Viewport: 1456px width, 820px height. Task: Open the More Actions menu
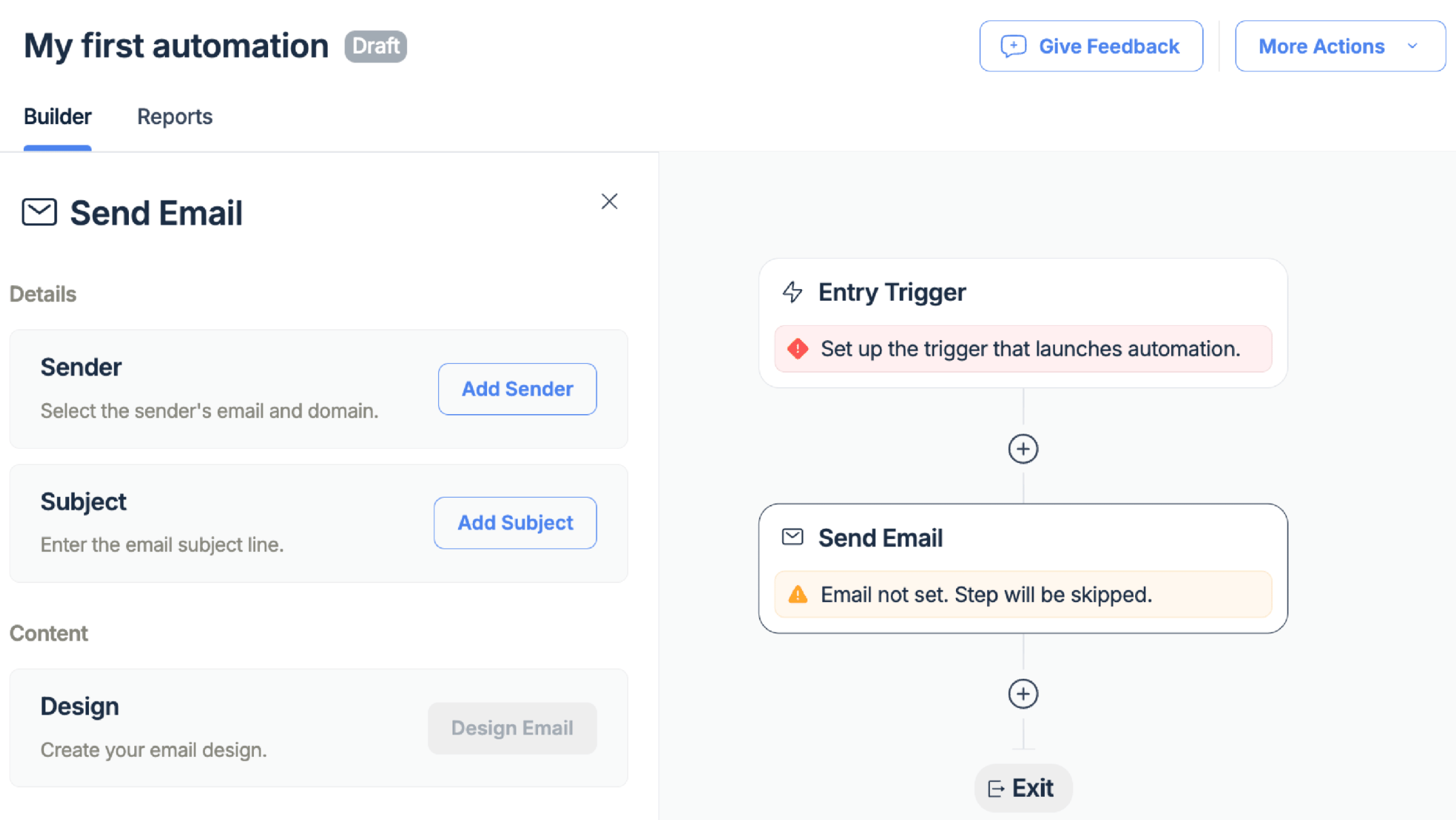tap(1320, 46)
